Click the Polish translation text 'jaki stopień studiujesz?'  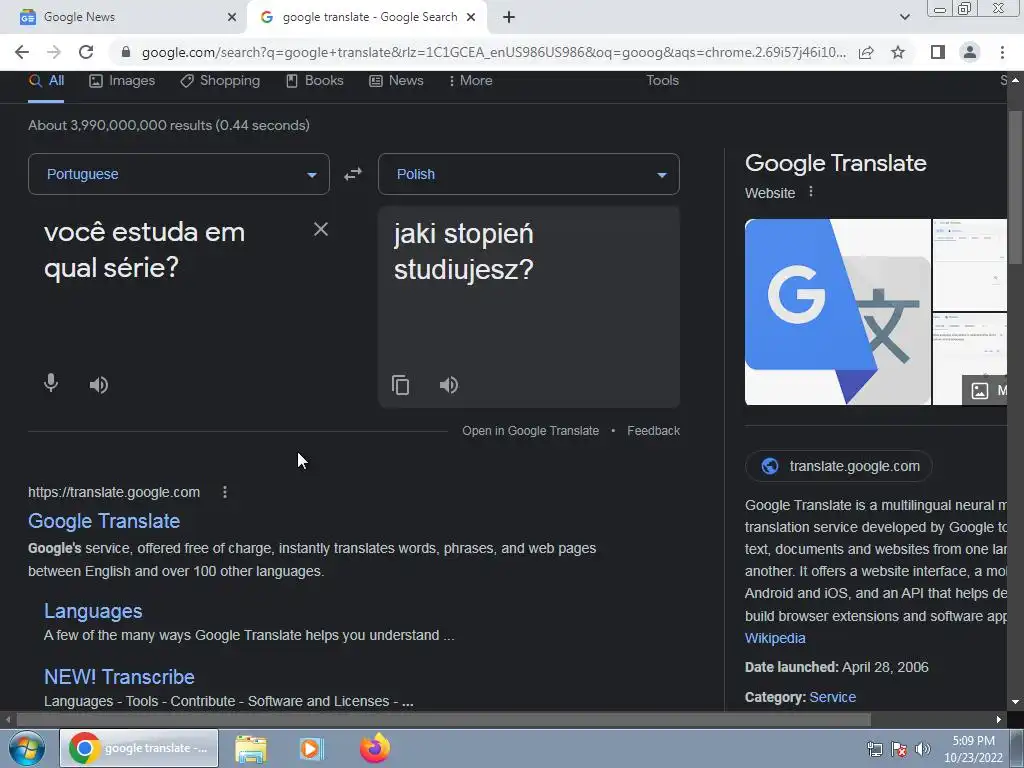tap(464, 251)
